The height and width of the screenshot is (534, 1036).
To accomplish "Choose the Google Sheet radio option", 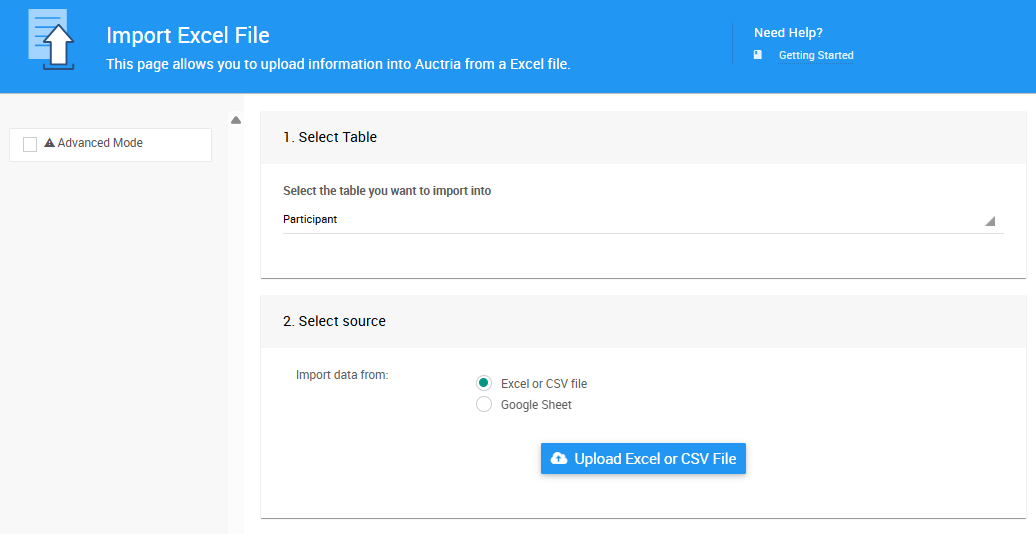I will coord(484,404).
